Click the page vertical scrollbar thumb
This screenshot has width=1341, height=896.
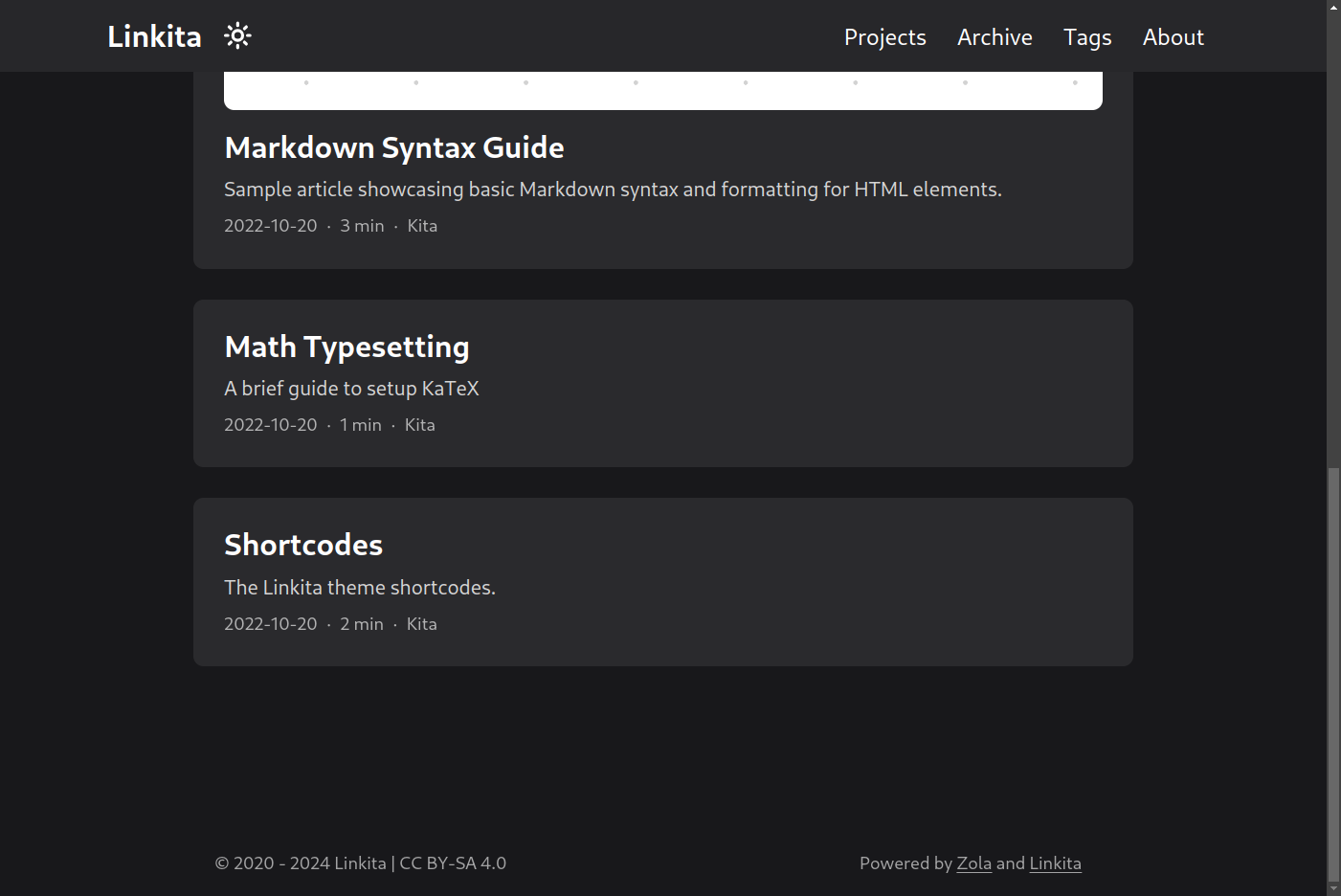pyautogui.click(x=1333, y=673)
